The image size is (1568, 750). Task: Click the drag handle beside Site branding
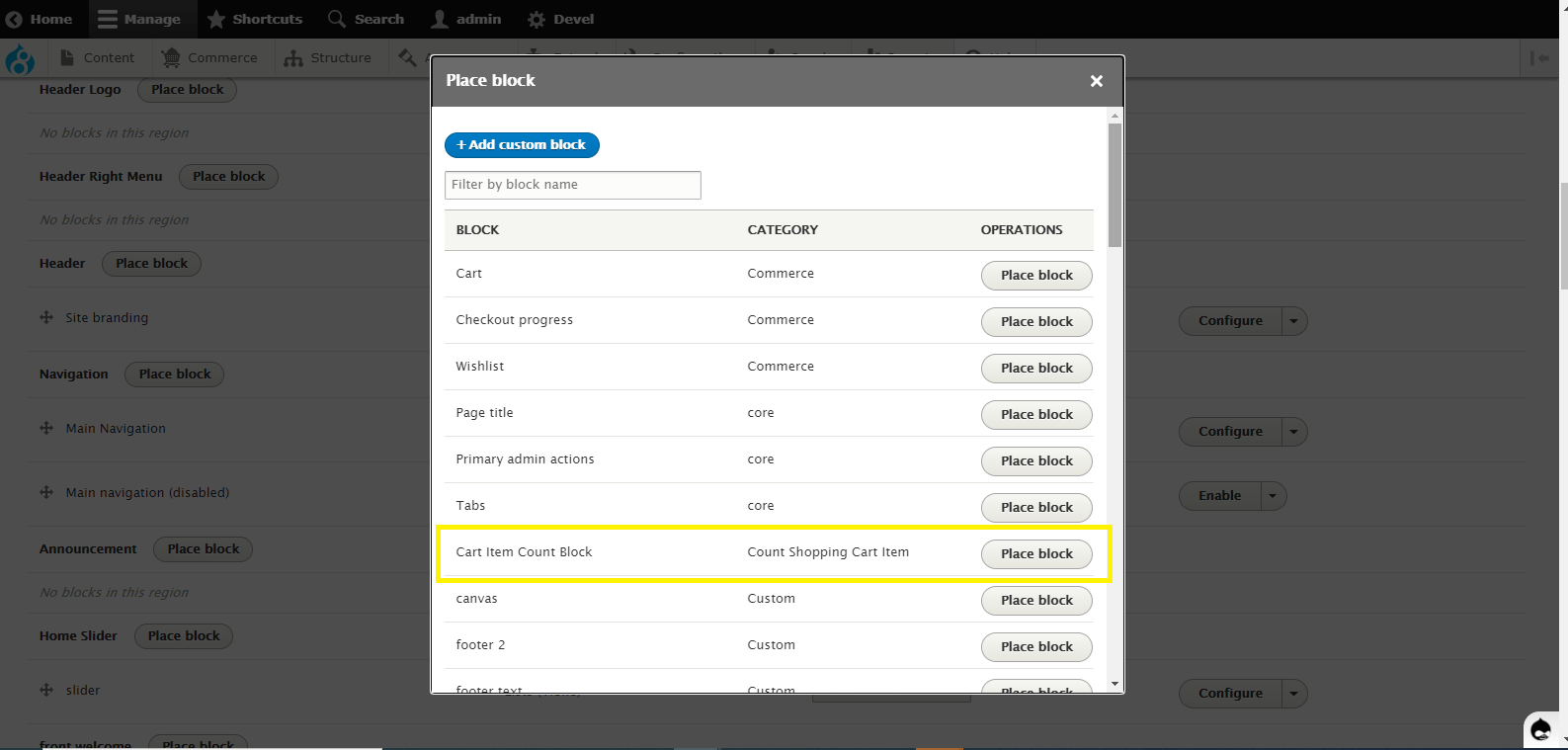[x=46, y=317]
